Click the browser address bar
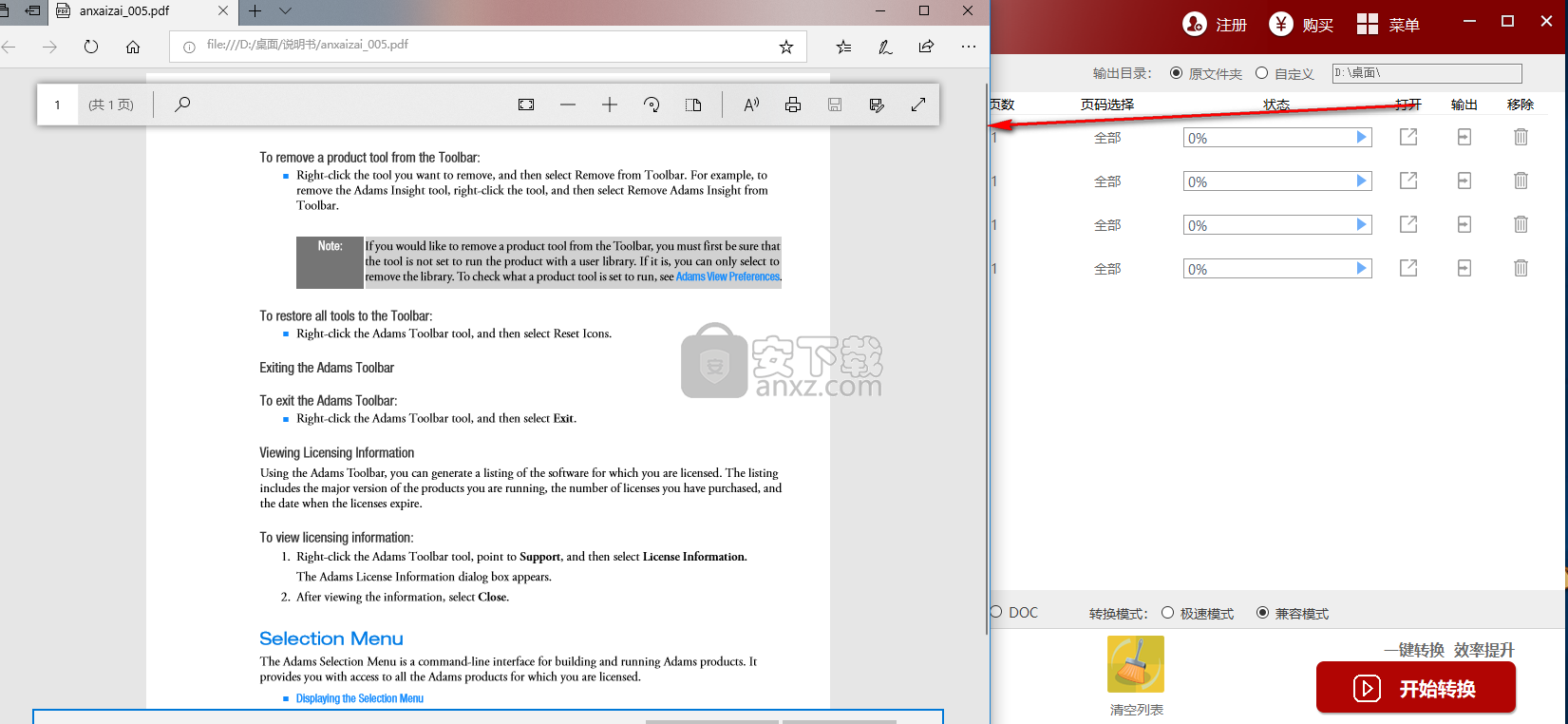 point(488,46)
